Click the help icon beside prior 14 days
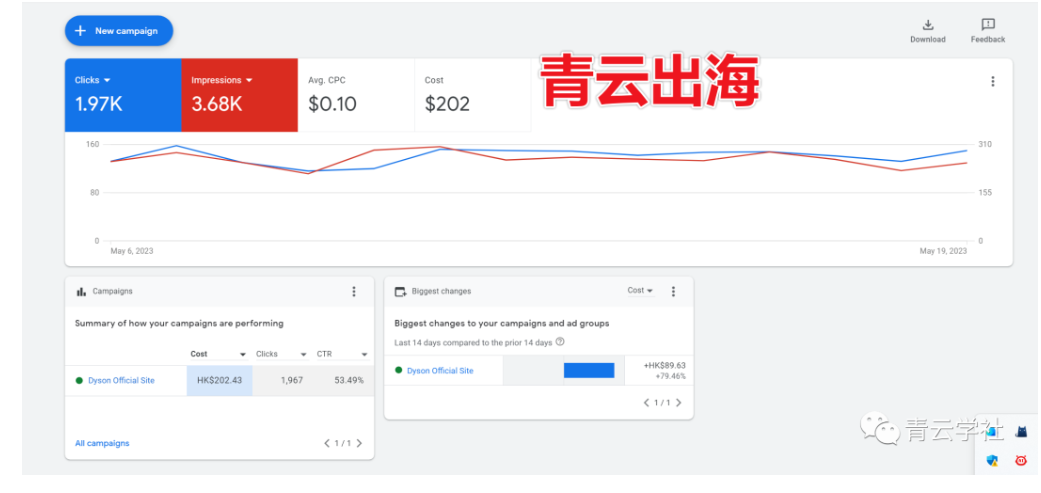This screenshot has width=1041, height=493. click(560, 342)
